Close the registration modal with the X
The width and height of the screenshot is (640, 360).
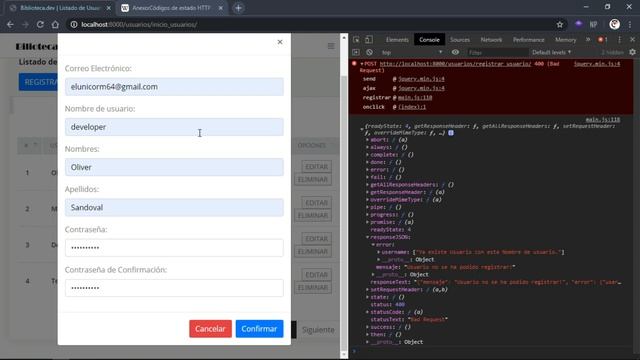click(280, 42)
